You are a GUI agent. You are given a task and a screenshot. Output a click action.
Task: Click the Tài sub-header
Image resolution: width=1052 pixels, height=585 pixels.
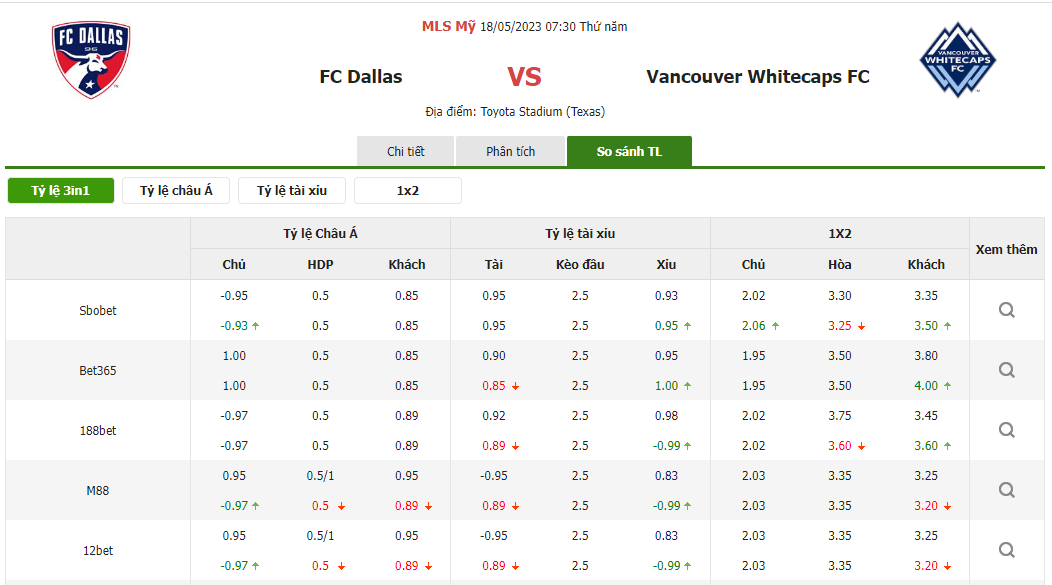(494, 264)
